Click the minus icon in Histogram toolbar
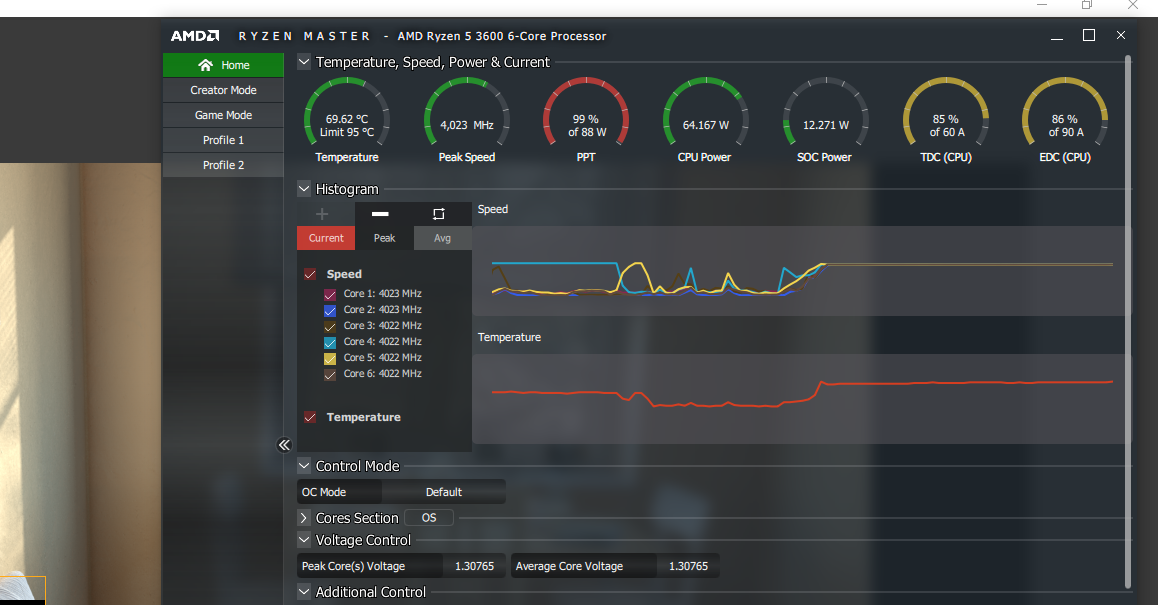The image size is (1158, 605). (x=380, y=214)
